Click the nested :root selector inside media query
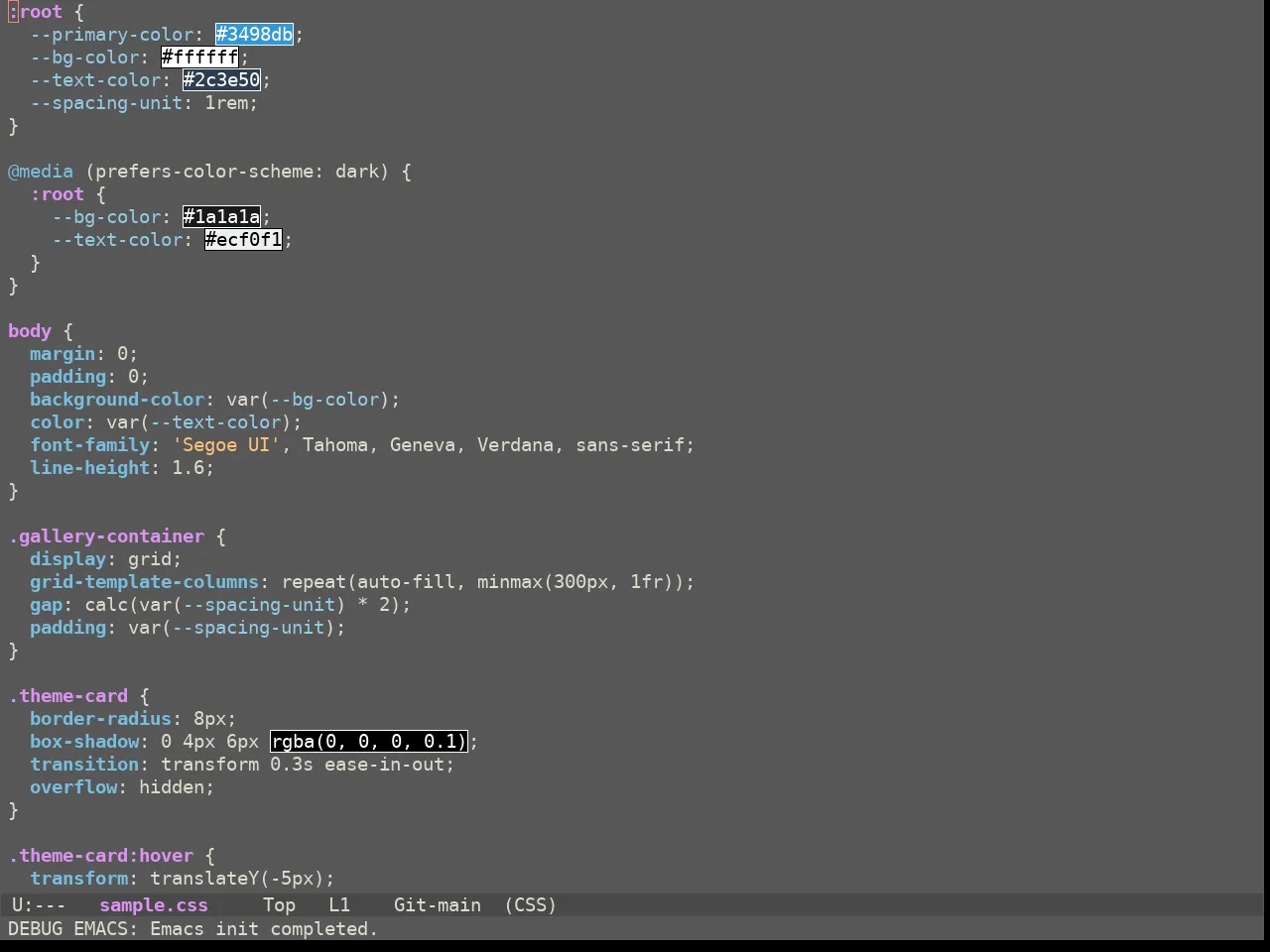The height and width of the screenshot is (952, 1270). point(58,194)
